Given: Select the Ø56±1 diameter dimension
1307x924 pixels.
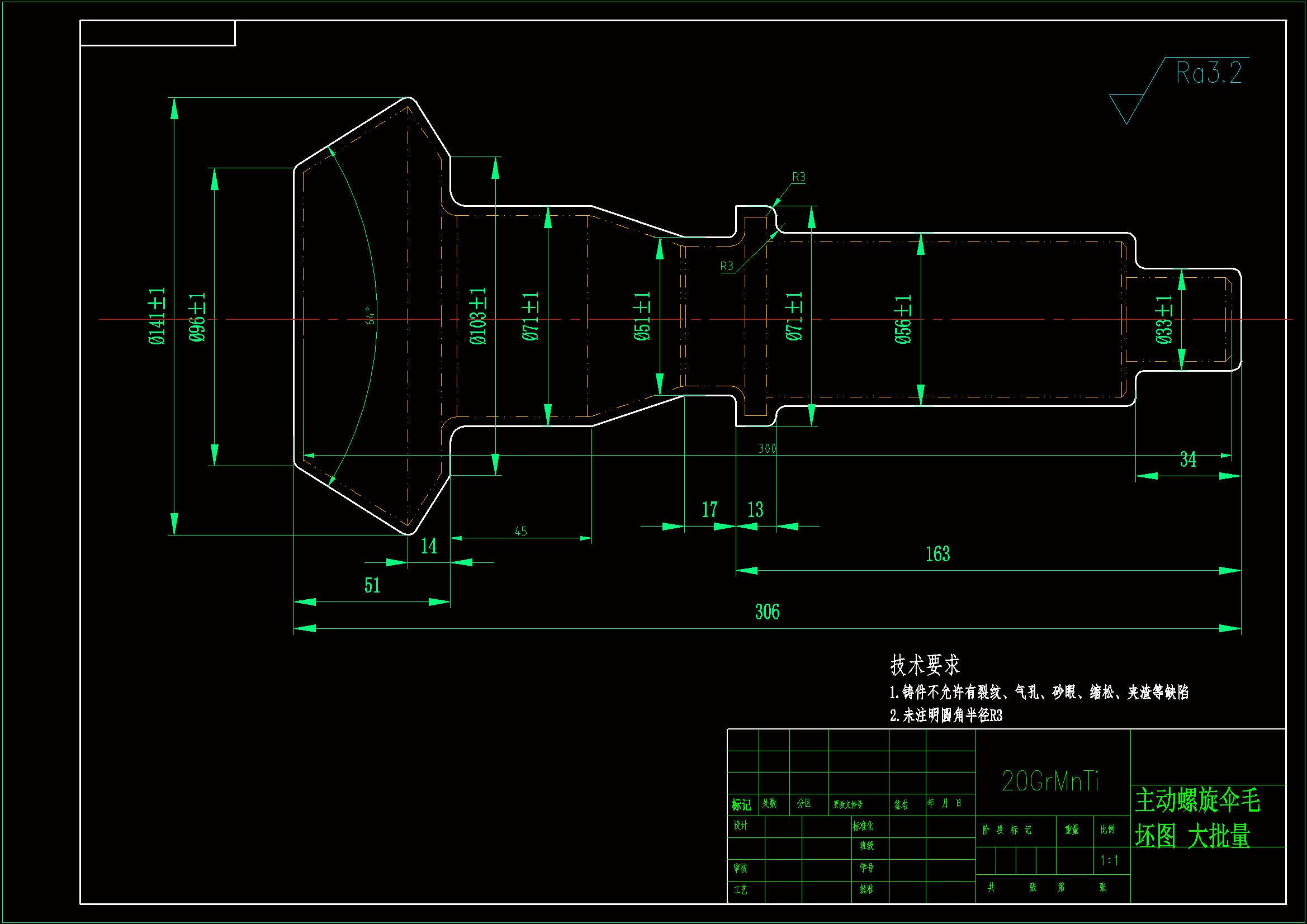Looking at the screenshot, I should (x=903, y=319).
